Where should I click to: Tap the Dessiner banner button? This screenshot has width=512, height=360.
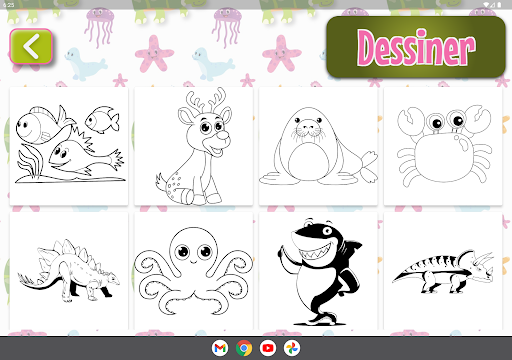click(x=416, y=47)
